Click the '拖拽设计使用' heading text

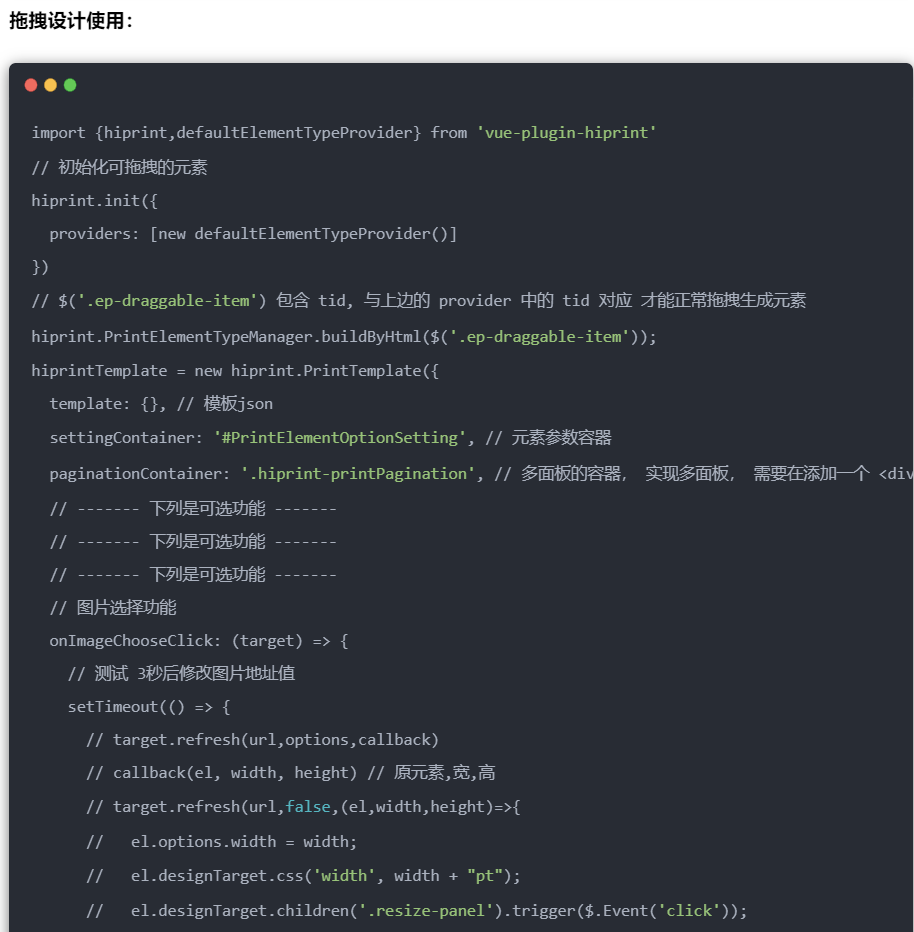(71, 20)
